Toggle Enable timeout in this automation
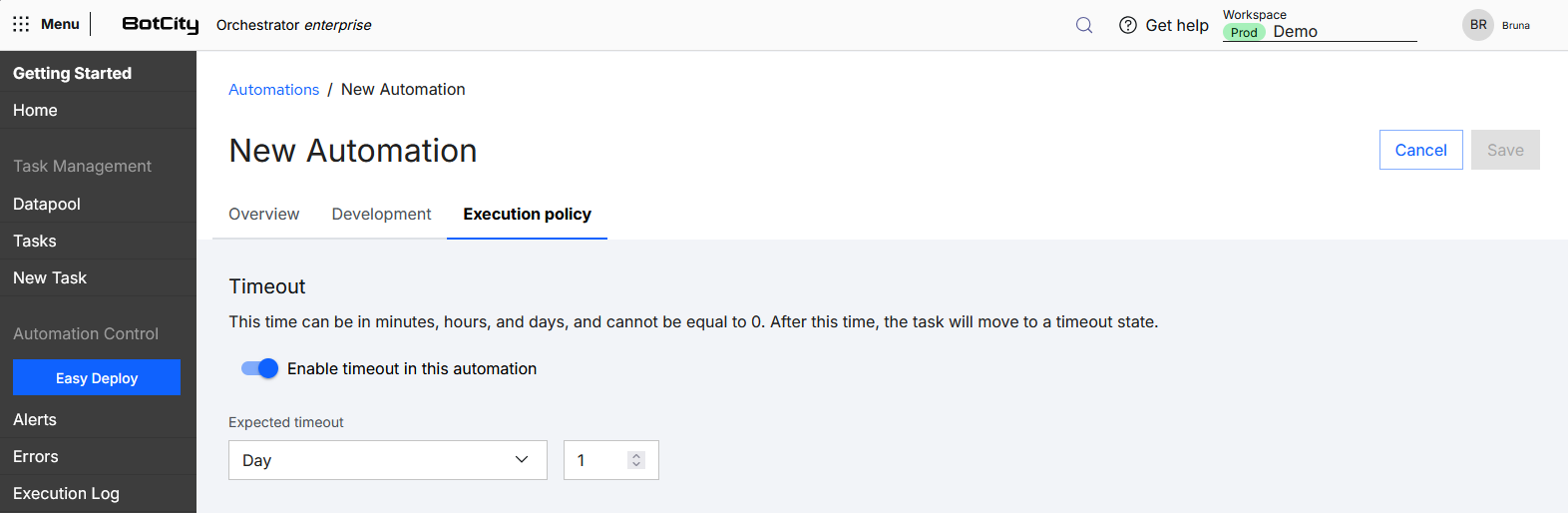Screen dimensions: 1568x513 (x=259, y=368)
